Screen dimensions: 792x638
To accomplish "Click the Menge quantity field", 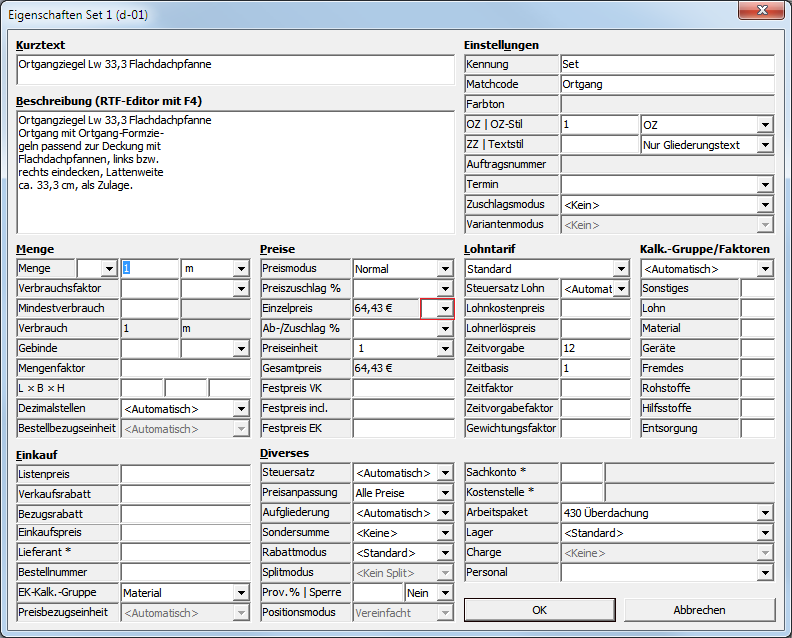I will [150, 269].
